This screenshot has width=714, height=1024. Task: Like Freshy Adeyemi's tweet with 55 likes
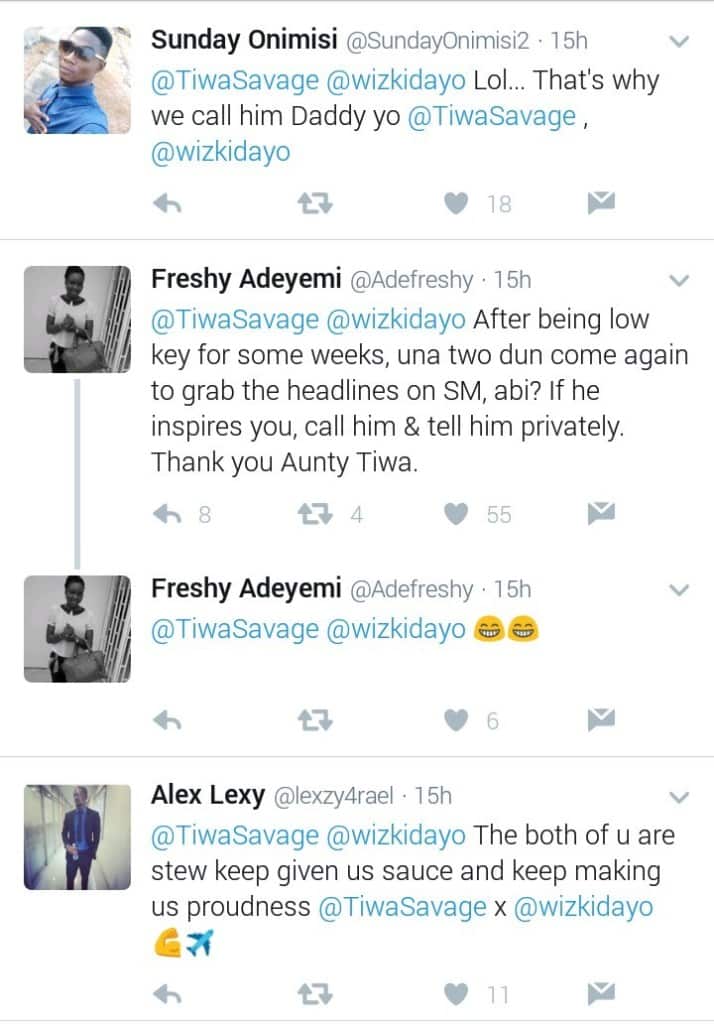click(457, 514)
